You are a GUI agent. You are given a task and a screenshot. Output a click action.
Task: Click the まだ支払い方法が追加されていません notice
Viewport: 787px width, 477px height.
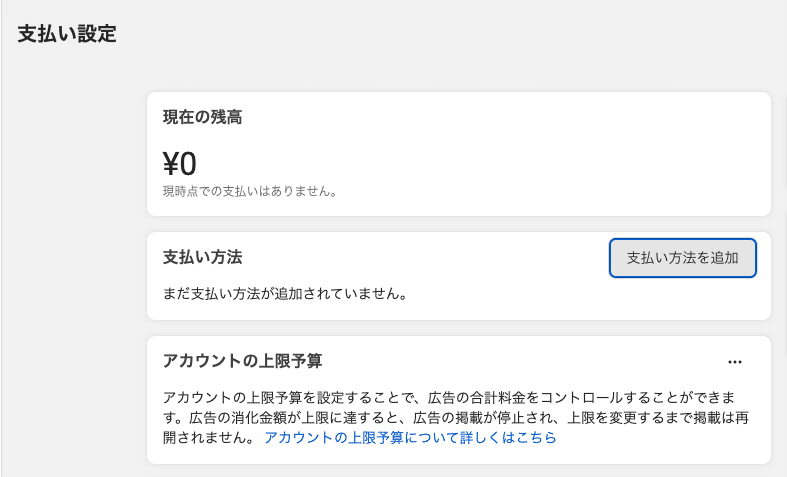tap(285, 294)
